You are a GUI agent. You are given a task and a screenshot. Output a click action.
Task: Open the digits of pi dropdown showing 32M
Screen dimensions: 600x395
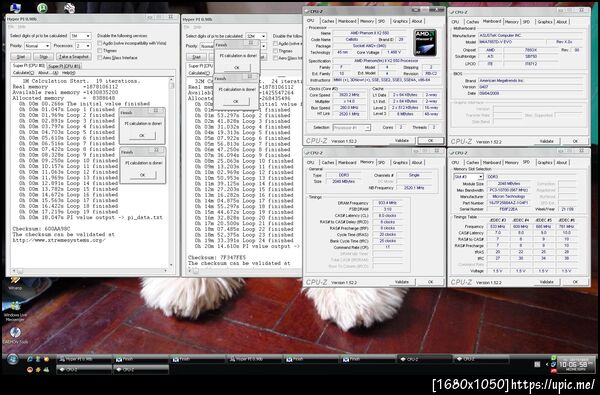[x=256, y=36]
